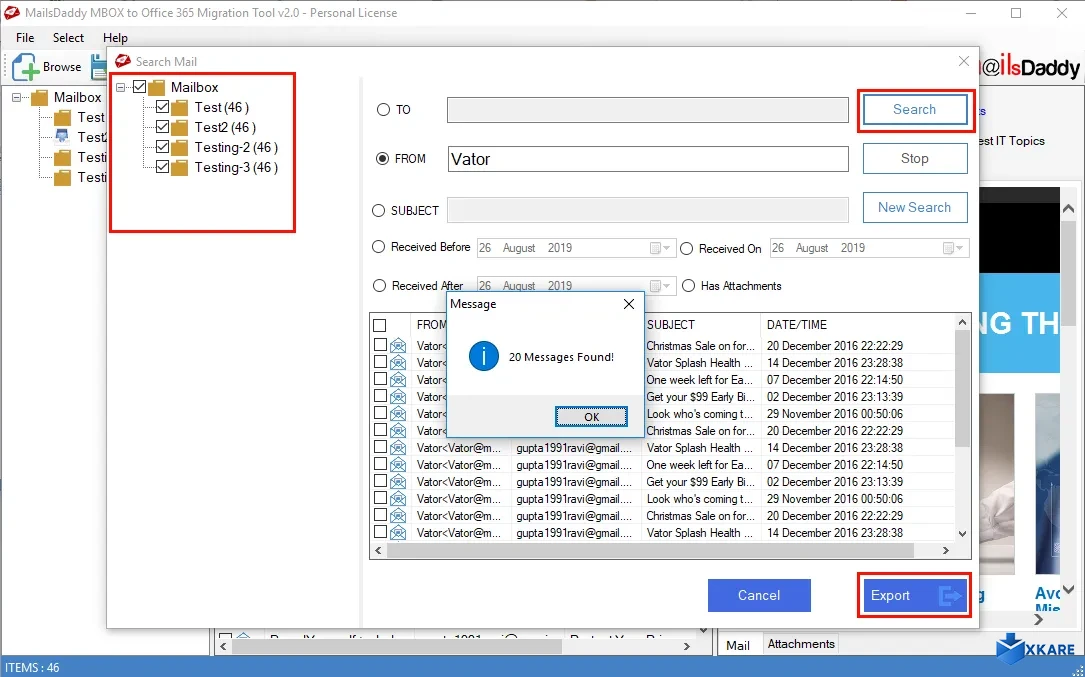Click the New Search button
This screenshot has width=1085, height=677.
coord(914,207)
